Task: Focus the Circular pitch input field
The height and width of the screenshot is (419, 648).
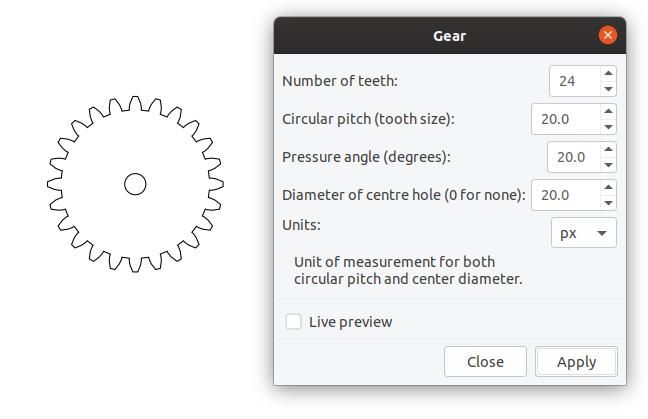Action: click(x=565, y=119)
